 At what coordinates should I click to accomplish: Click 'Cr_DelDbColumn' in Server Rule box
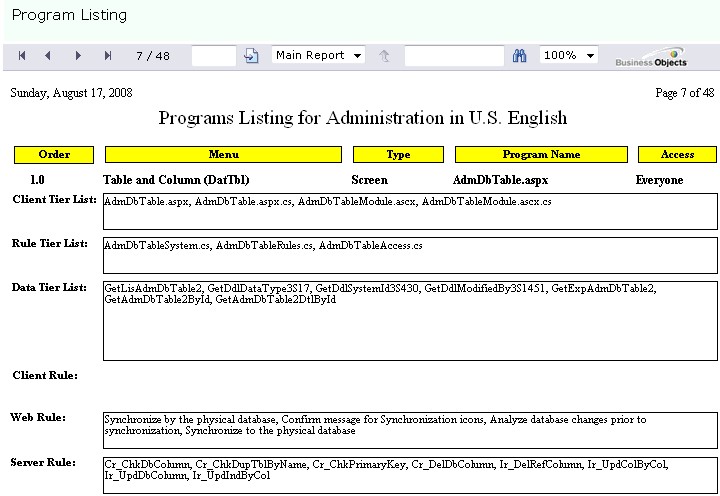pos(453,465)
